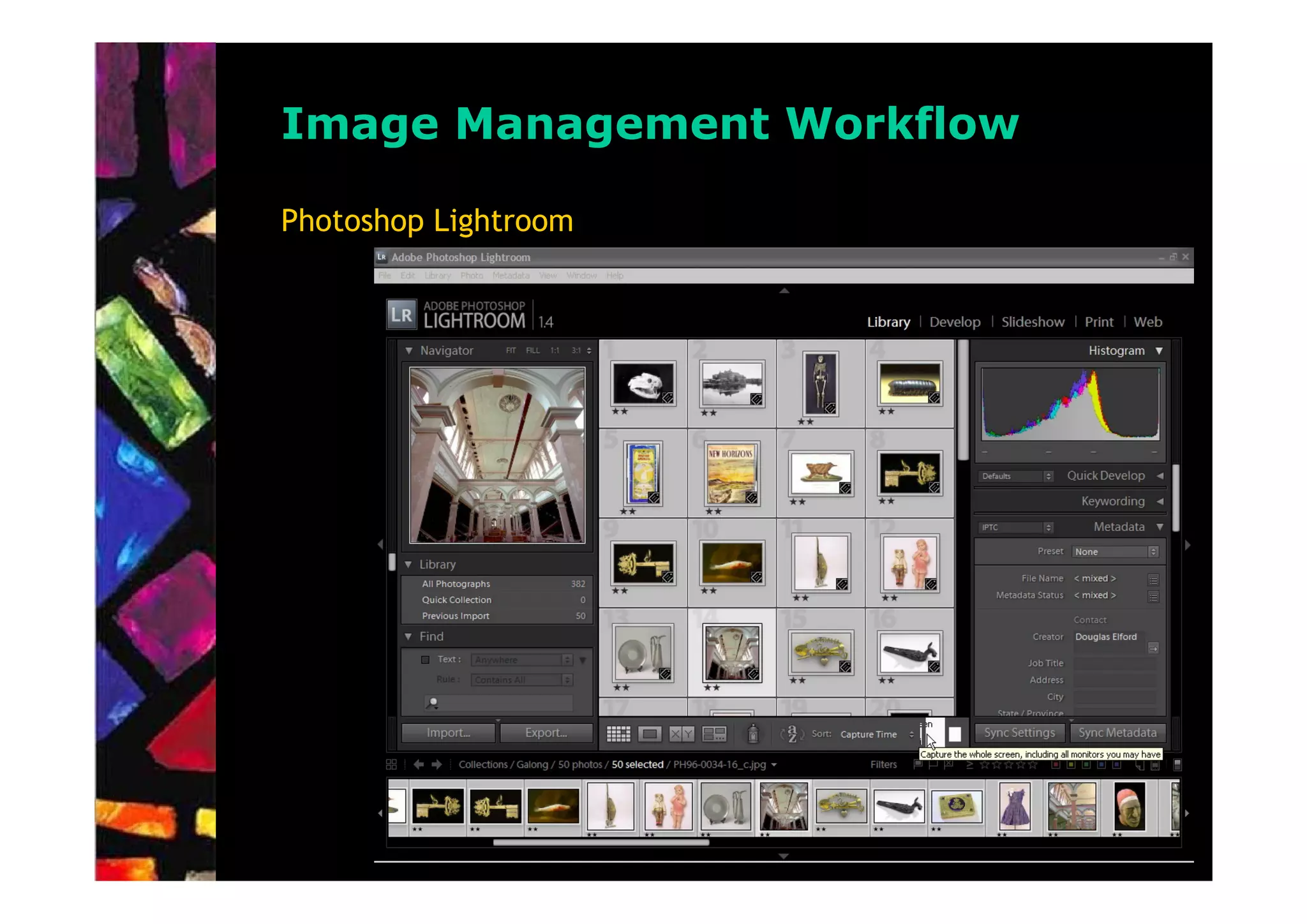This screenshot has width=1307, height=924.
Task: Filter by blue color label
Action: tap(1102, 764)
